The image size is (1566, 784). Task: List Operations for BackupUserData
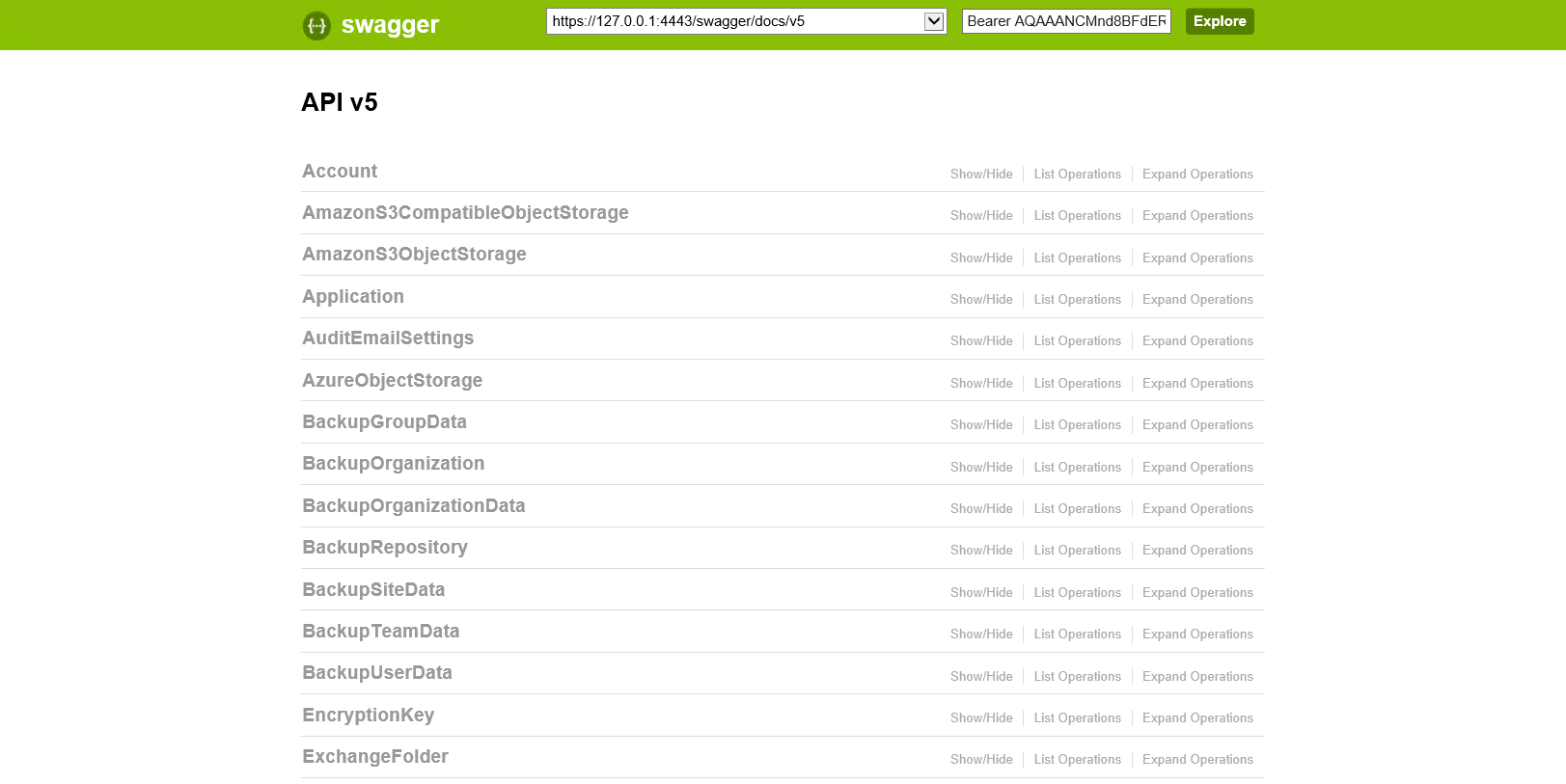click(1077, 677)
